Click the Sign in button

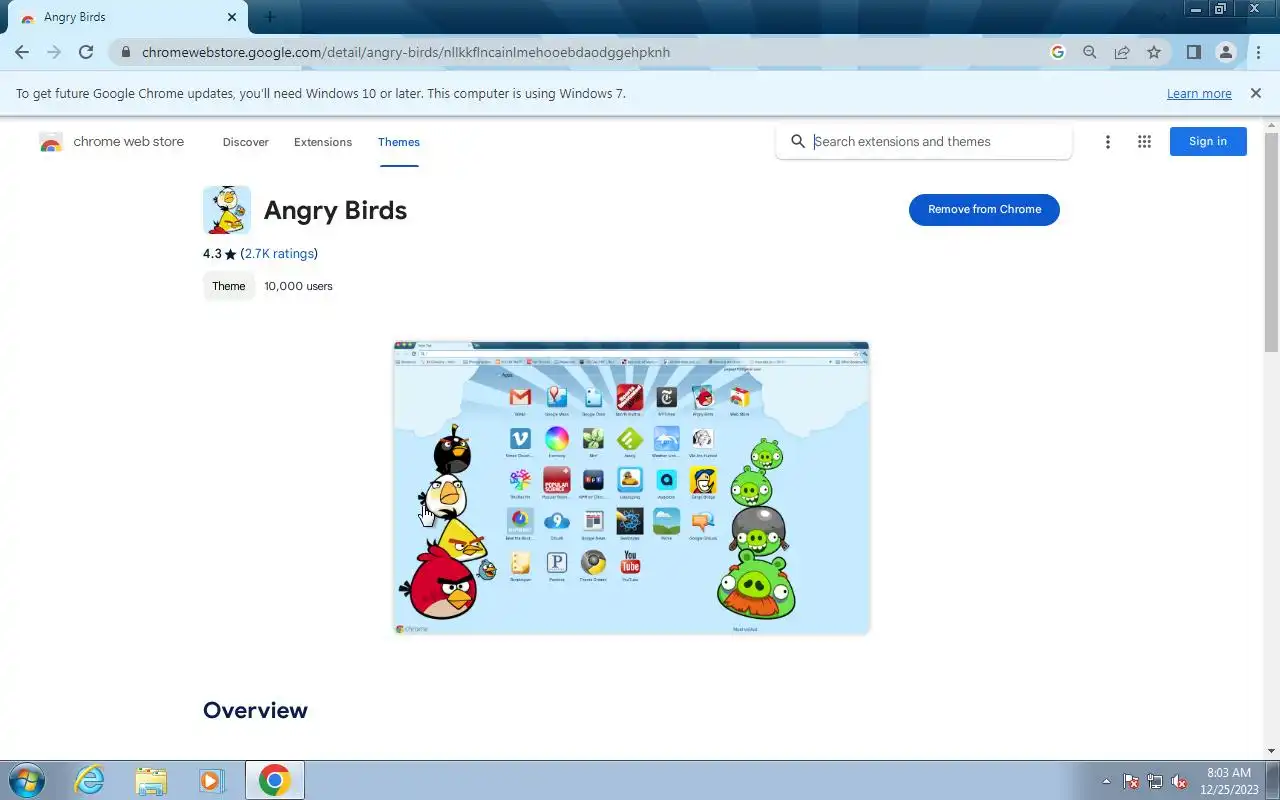1208,141
